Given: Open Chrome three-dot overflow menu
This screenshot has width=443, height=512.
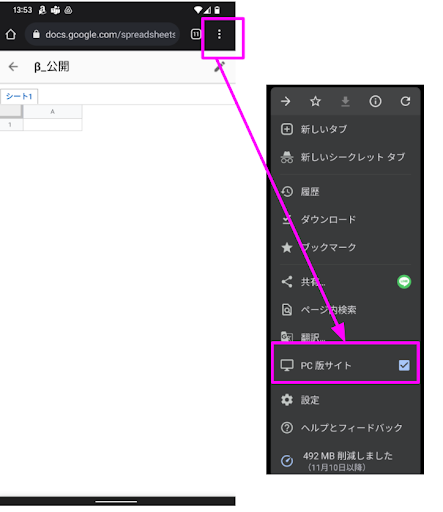Looking at the screenshot, I should tap(219, 34).
